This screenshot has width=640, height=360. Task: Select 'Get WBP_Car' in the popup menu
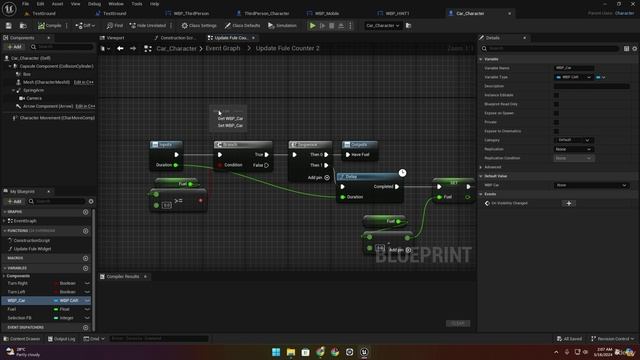pos(230,119)
